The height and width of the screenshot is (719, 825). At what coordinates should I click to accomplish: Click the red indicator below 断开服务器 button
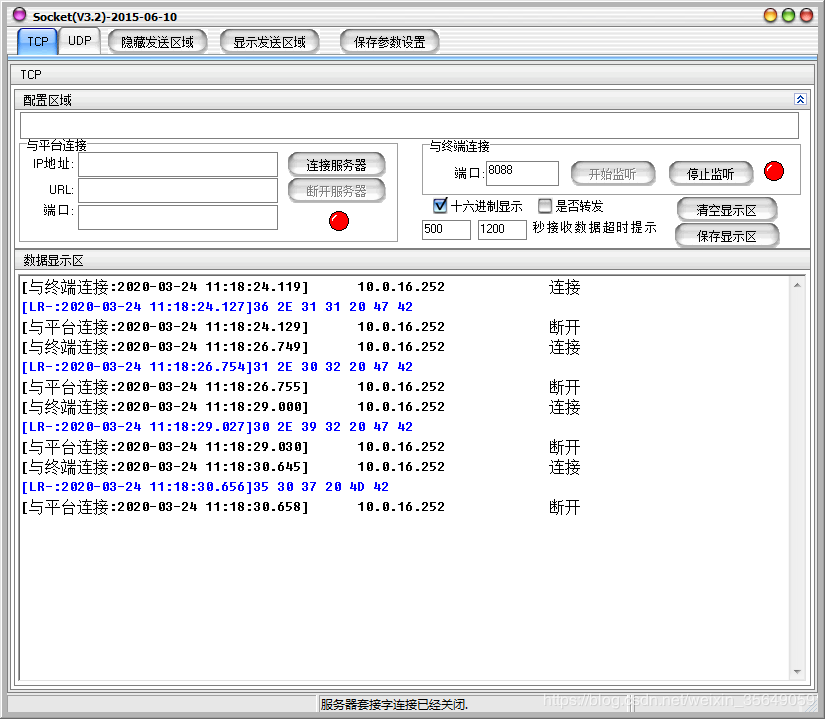click(x=338, y=221)
